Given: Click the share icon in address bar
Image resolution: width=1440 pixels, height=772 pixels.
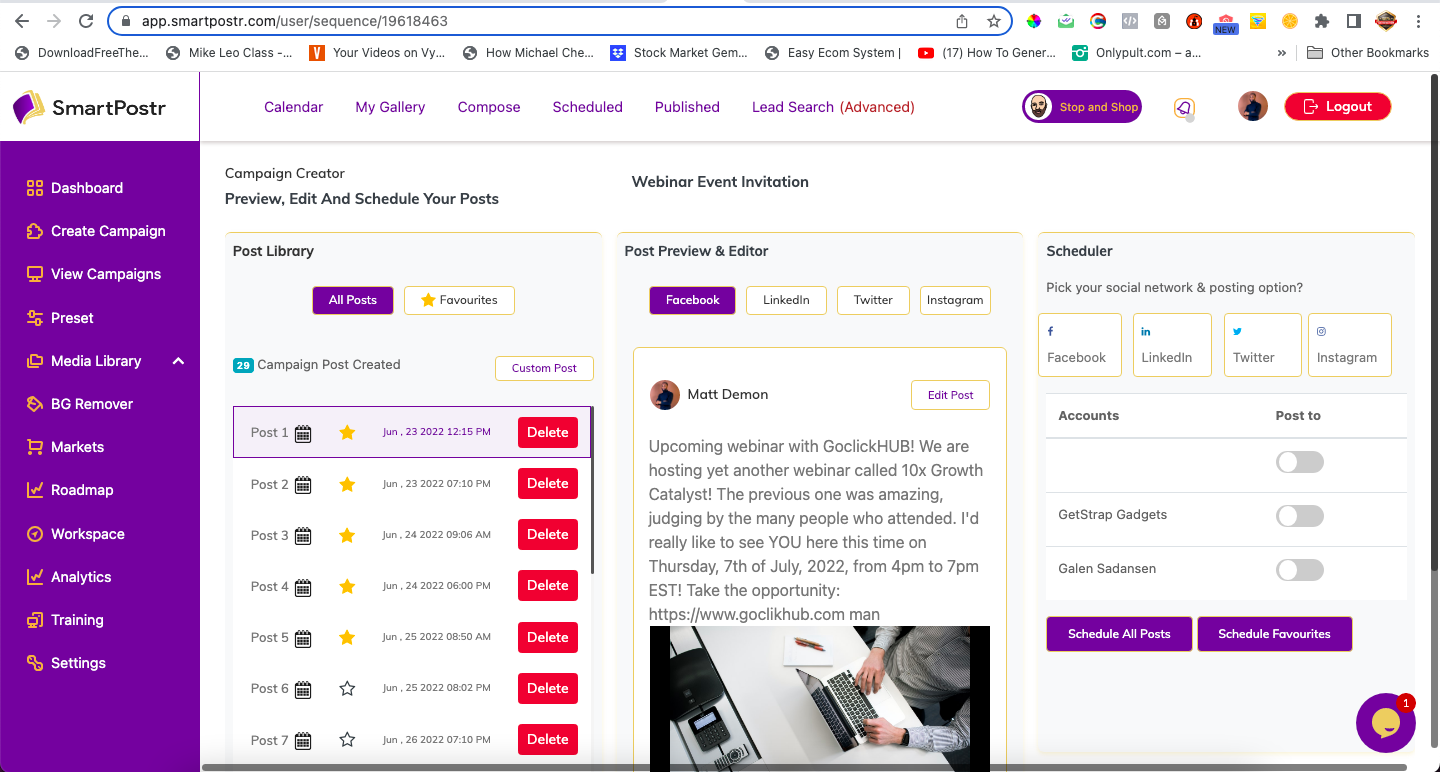Looking at the screenshot, I should pyautogui.click(x=962, y=21).
